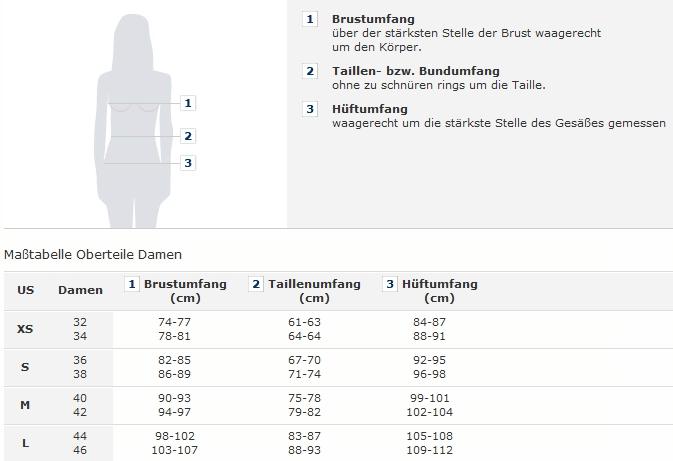Click the number 2 icon before Taillen- bzw. Bundumfang
673x461 pixels.
click(x=310, y=71)
